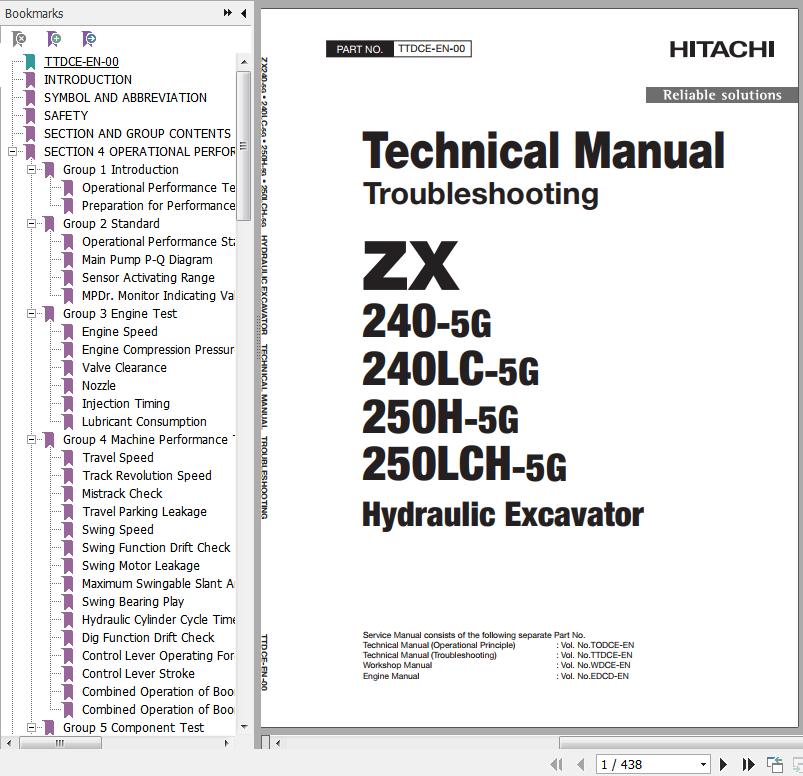Screen dimensions: 803x776
Task: Select SYMBOL AND ABBREVIATION bookmark
Action: point(125,97)
